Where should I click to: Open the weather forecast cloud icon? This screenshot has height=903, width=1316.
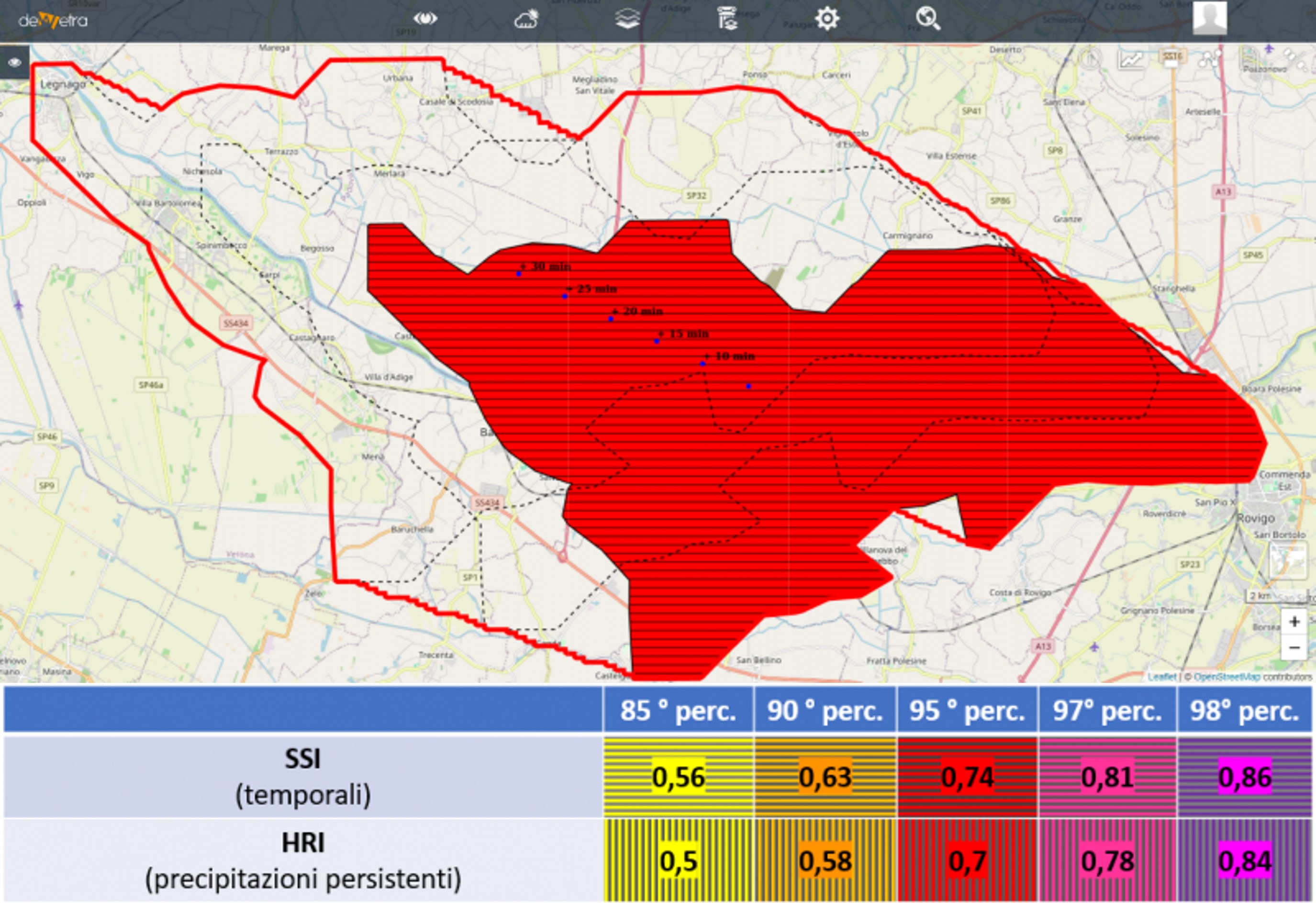526,20
